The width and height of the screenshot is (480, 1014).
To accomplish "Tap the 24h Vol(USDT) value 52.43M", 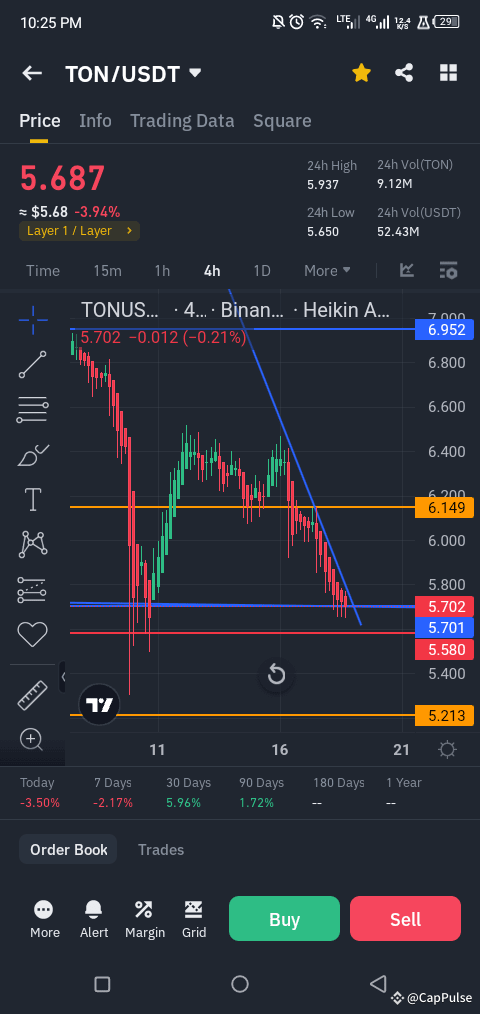I will click(398, 232).
